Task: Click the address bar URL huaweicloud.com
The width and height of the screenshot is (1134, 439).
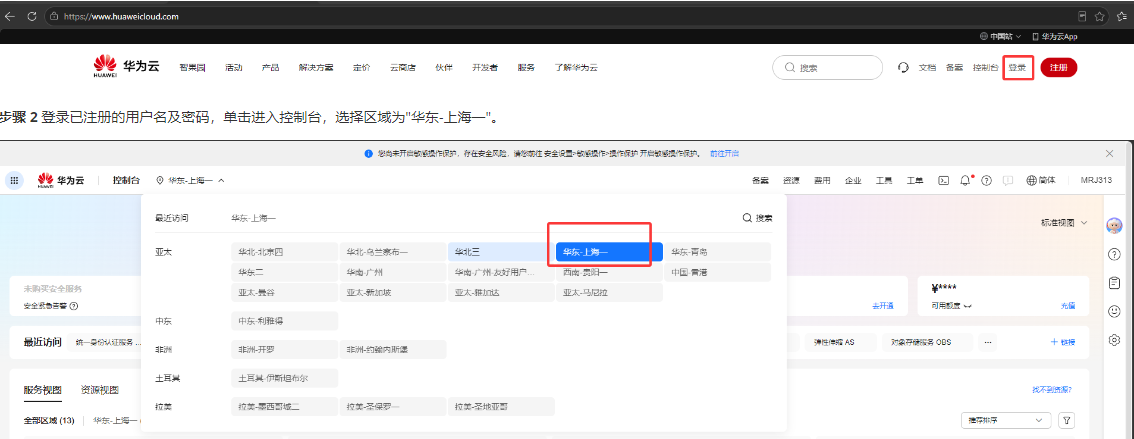Action: coord(122,16)
